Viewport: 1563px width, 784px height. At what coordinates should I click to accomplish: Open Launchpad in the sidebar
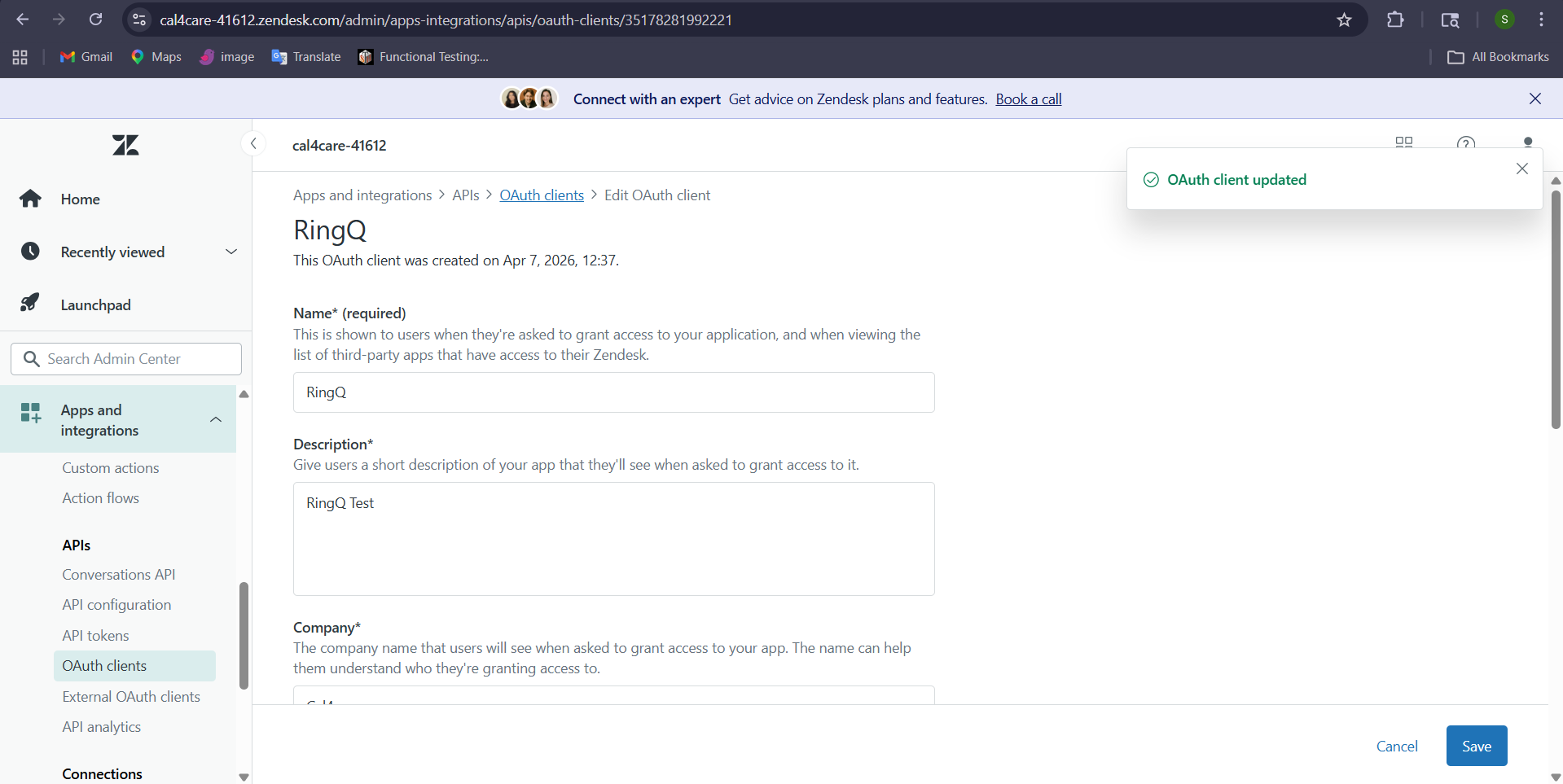click(95, 305)
